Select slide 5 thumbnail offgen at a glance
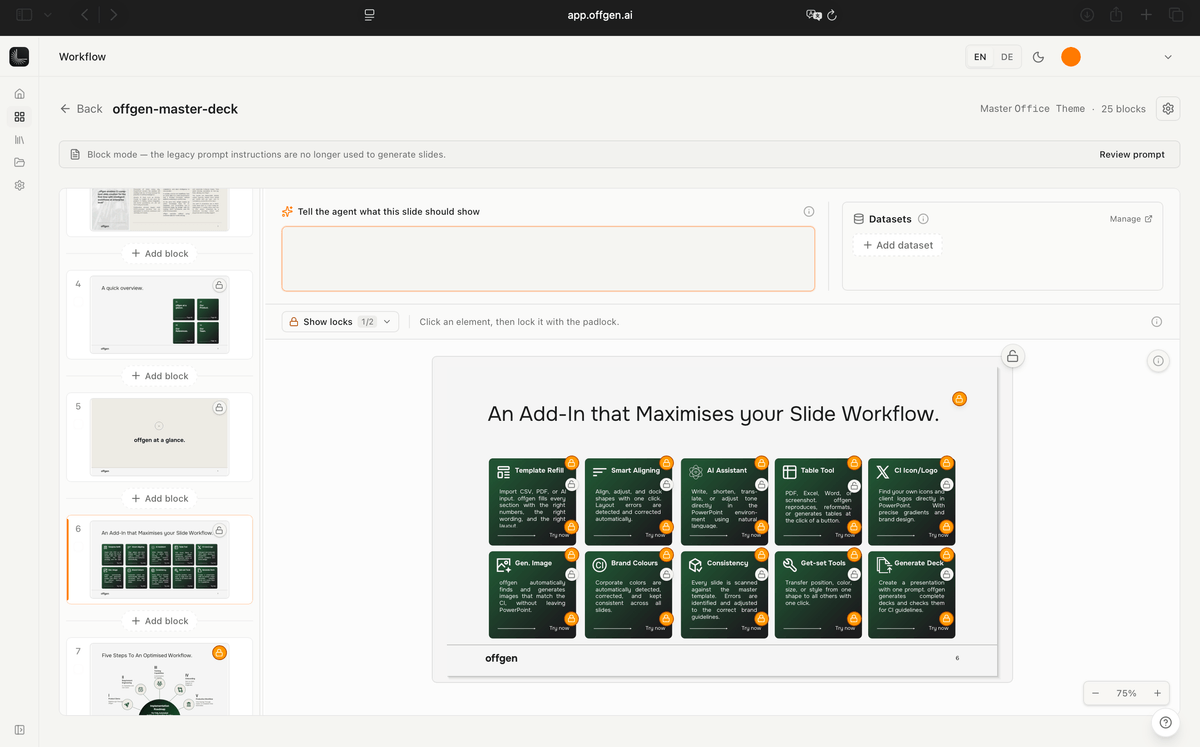1200x747 pixels. coord(159,436)
